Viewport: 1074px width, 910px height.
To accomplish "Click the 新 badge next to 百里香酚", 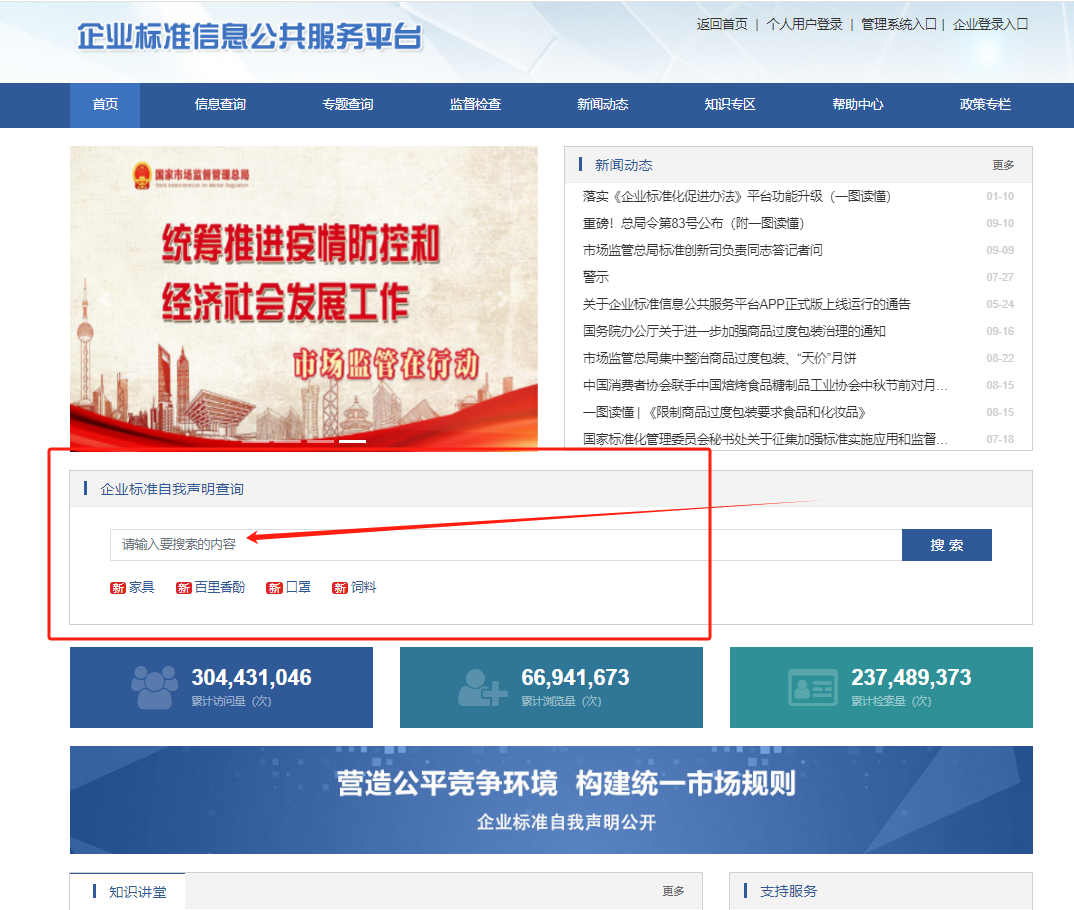I will click(182, 587).
